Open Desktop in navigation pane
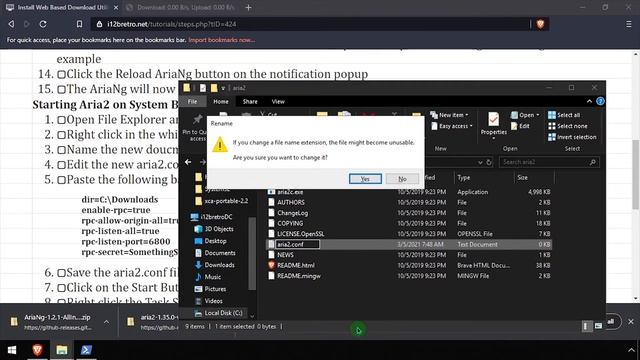The height and width of the screenshot is (360, 640). coord(211,241)
